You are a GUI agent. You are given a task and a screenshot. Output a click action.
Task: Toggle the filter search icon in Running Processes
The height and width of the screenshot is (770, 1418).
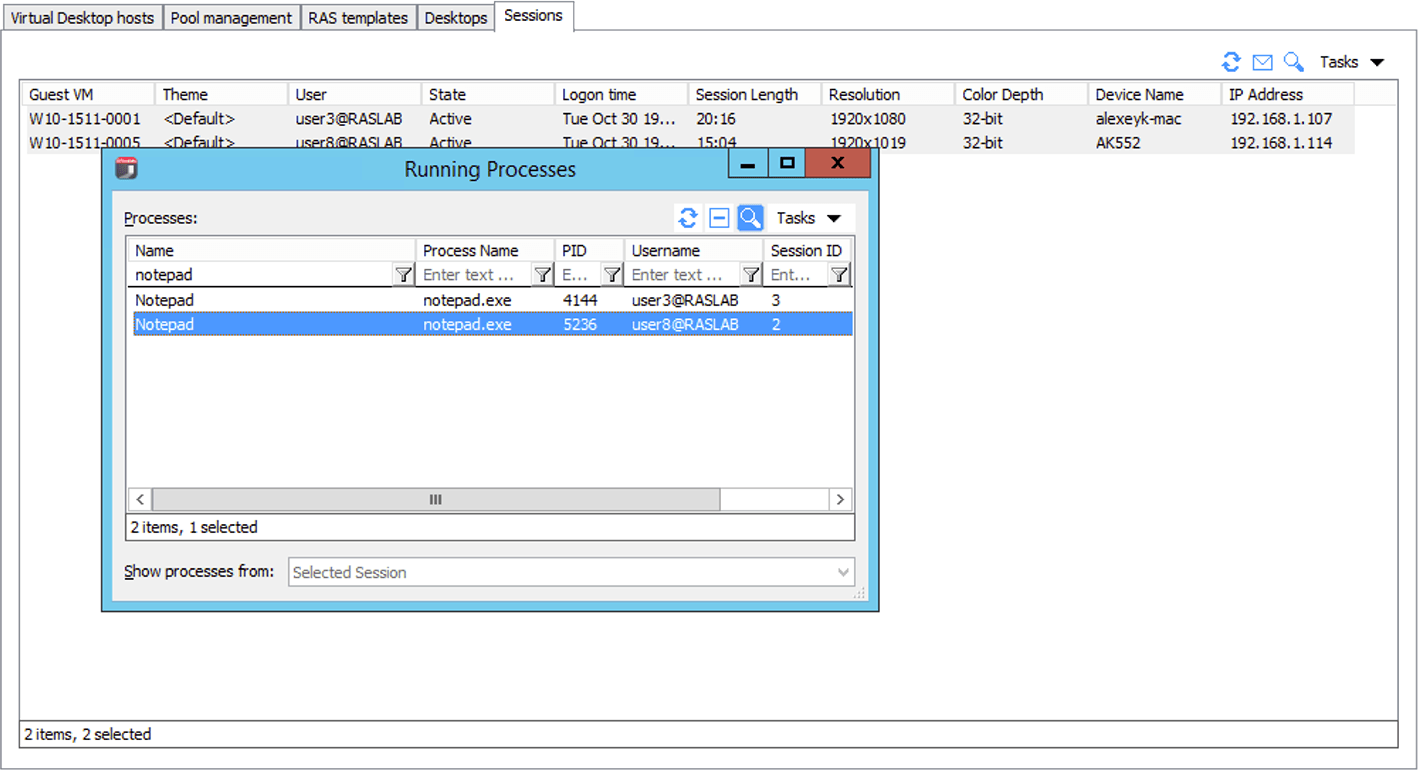(750, 218)
